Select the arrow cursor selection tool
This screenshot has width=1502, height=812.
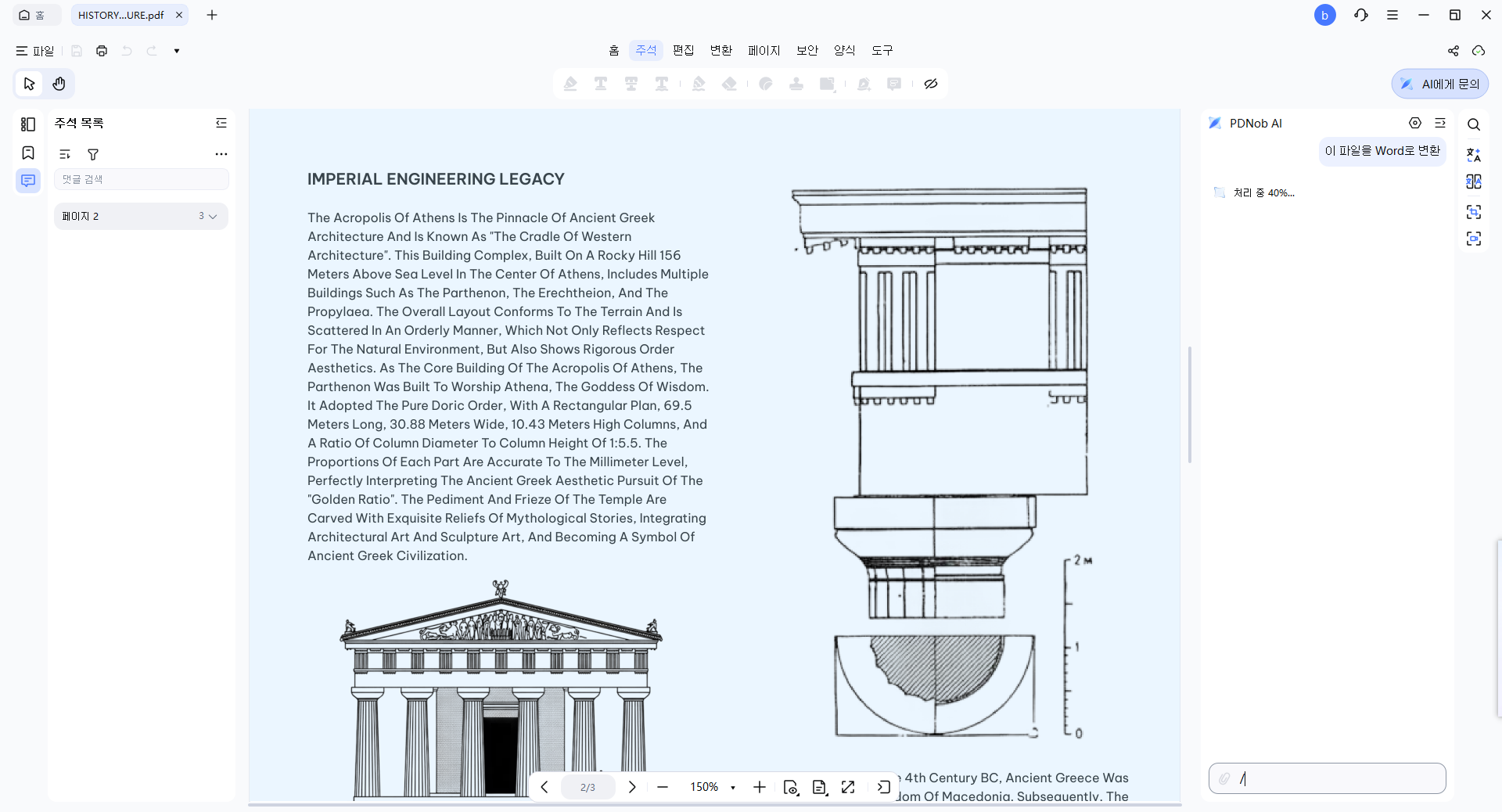[30, 84]
